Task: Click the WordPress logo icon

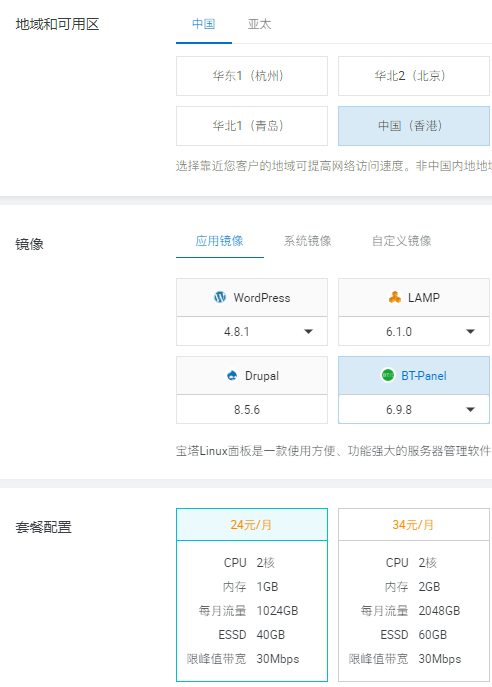Action: tap(220, 297)
